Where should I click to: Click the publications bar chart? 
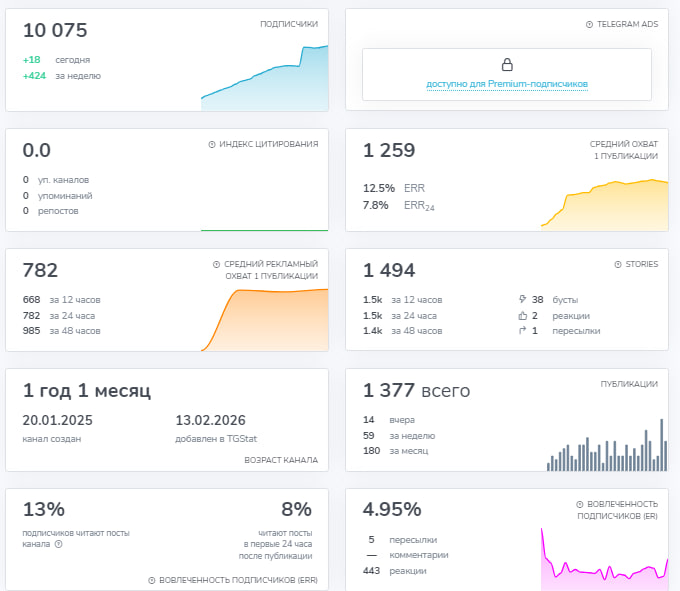pos(607,445)
